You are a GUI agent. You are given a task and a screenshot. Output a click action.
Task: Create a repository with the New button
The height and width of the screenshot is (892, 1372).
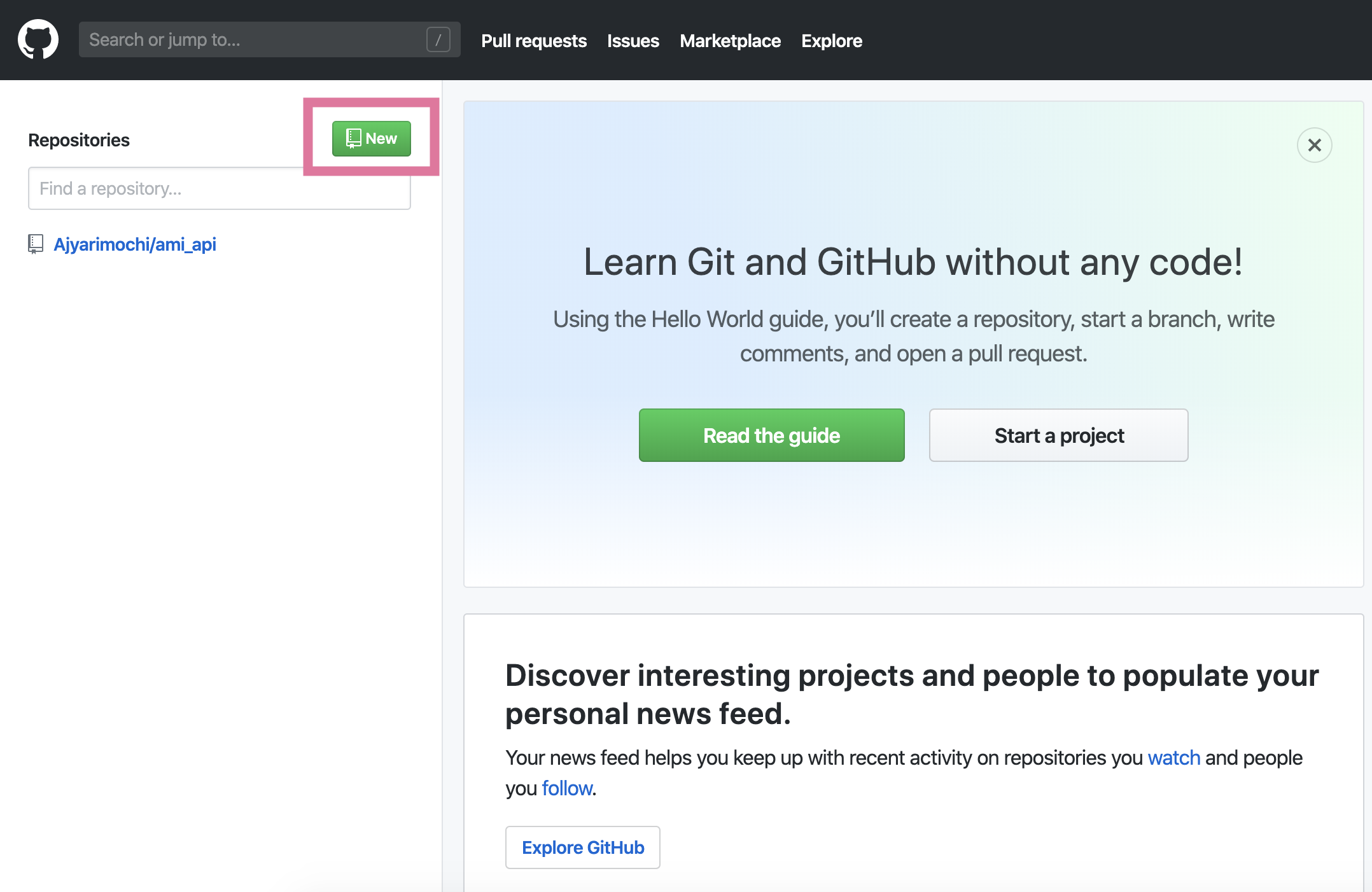[371, 138]
